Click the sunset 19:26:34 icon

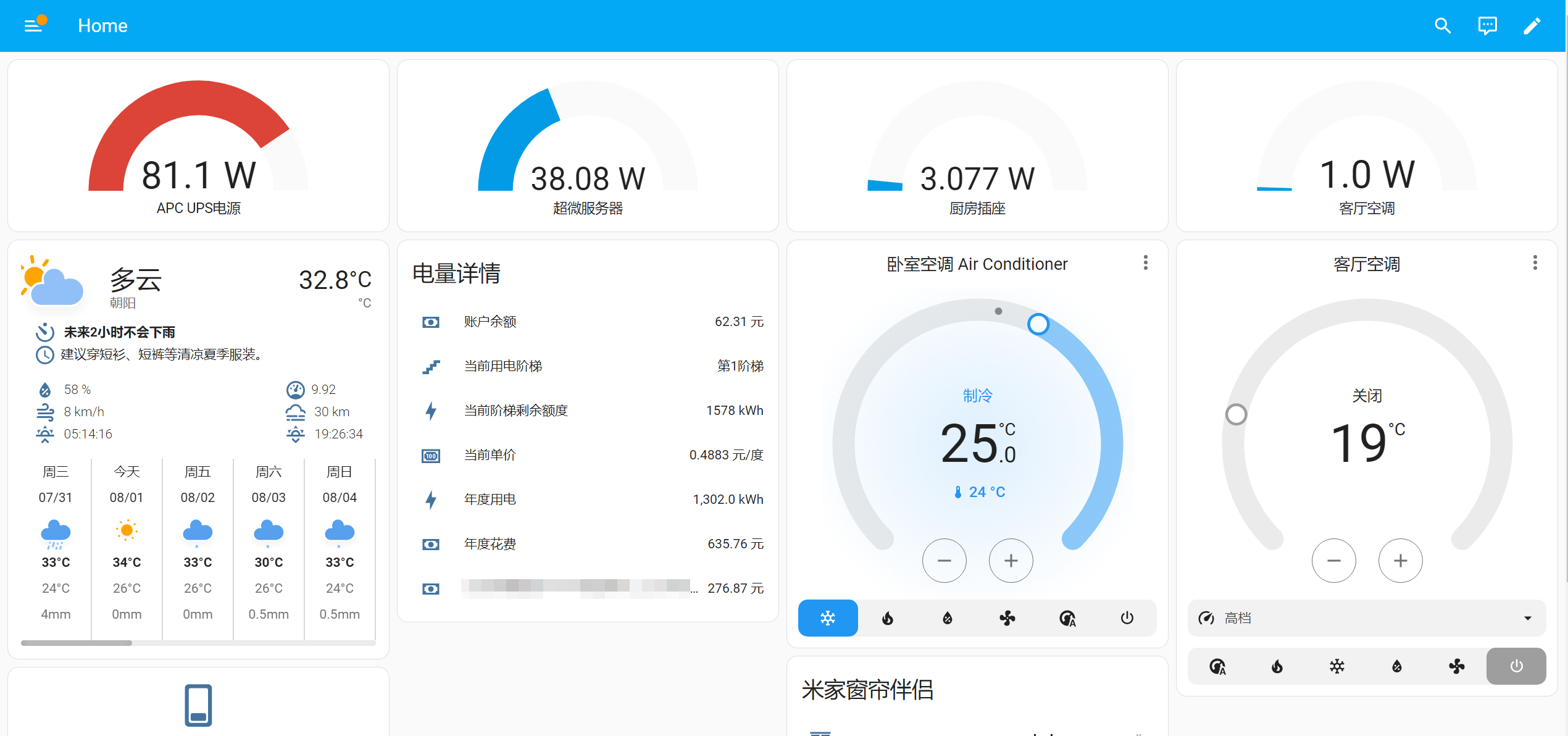click(x=296, y=434)
